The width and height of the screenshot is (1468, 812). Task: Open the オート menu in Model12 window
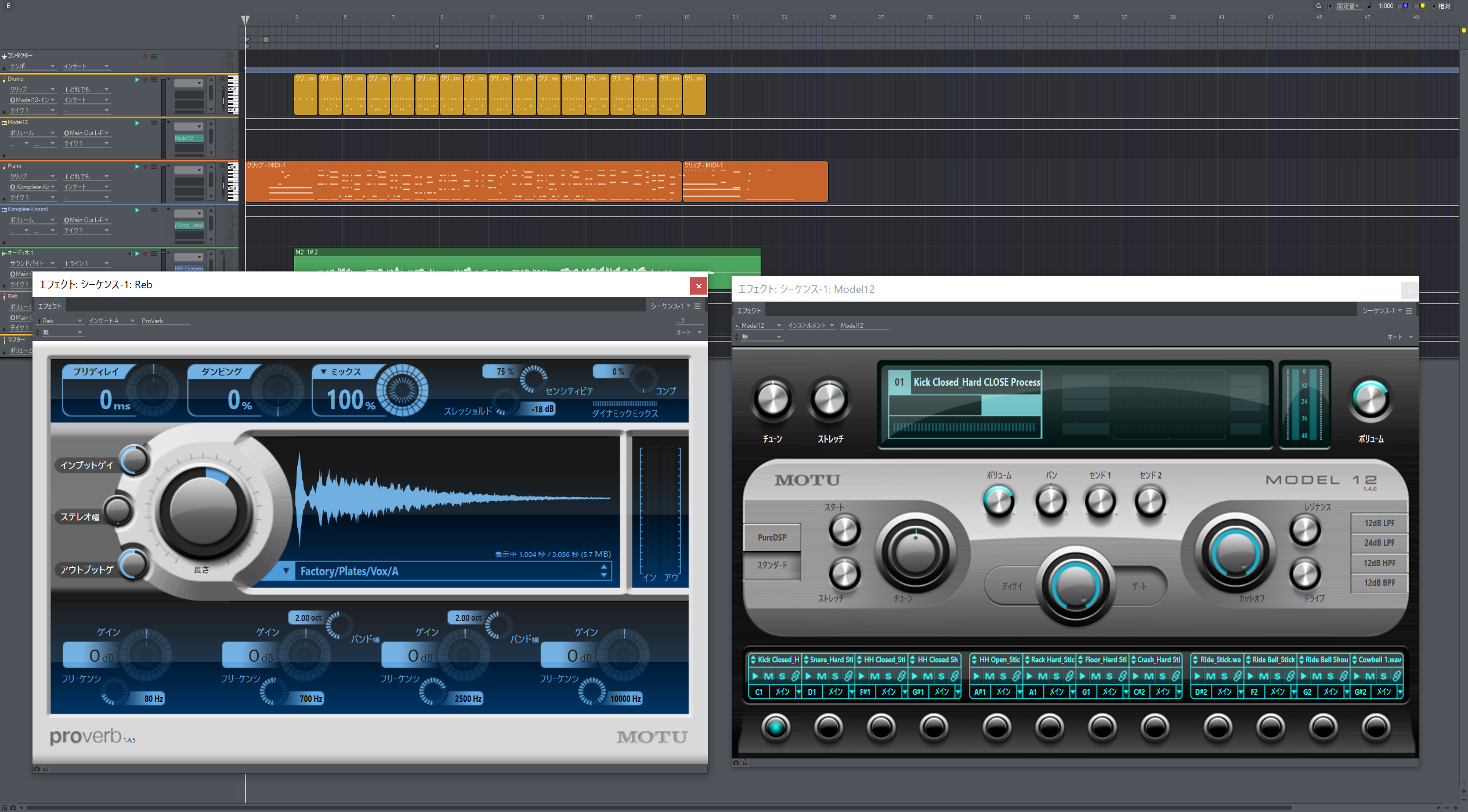(x=1400, y=337)
